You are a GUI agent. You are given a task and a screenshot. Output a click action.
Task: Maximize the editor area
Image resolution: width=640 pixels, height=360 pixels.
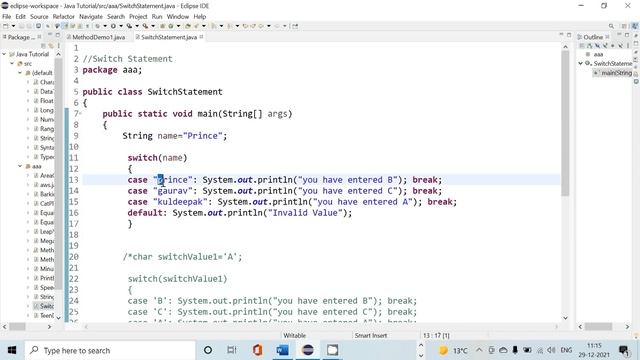(569, 35)
